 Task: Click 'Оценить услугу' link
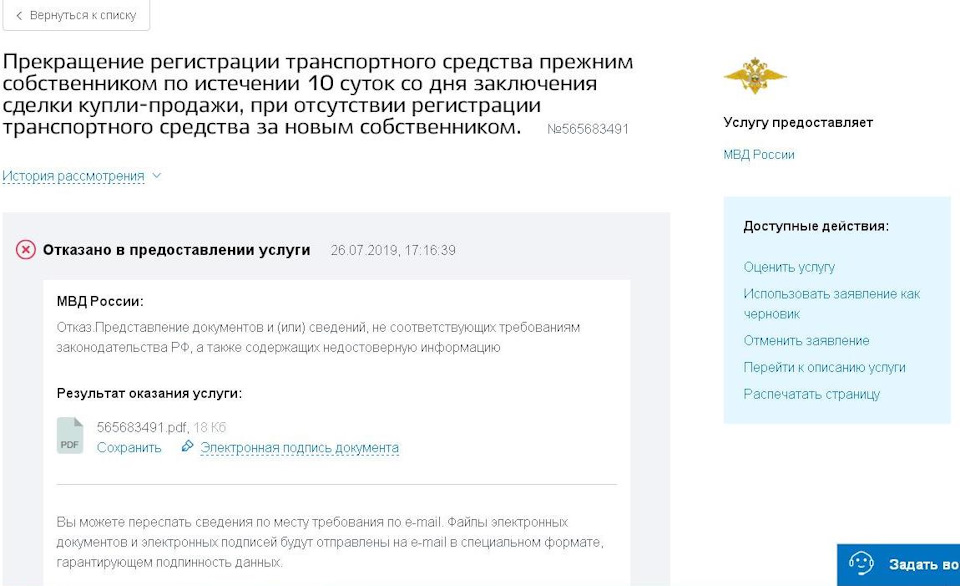[x=789, y=267]
